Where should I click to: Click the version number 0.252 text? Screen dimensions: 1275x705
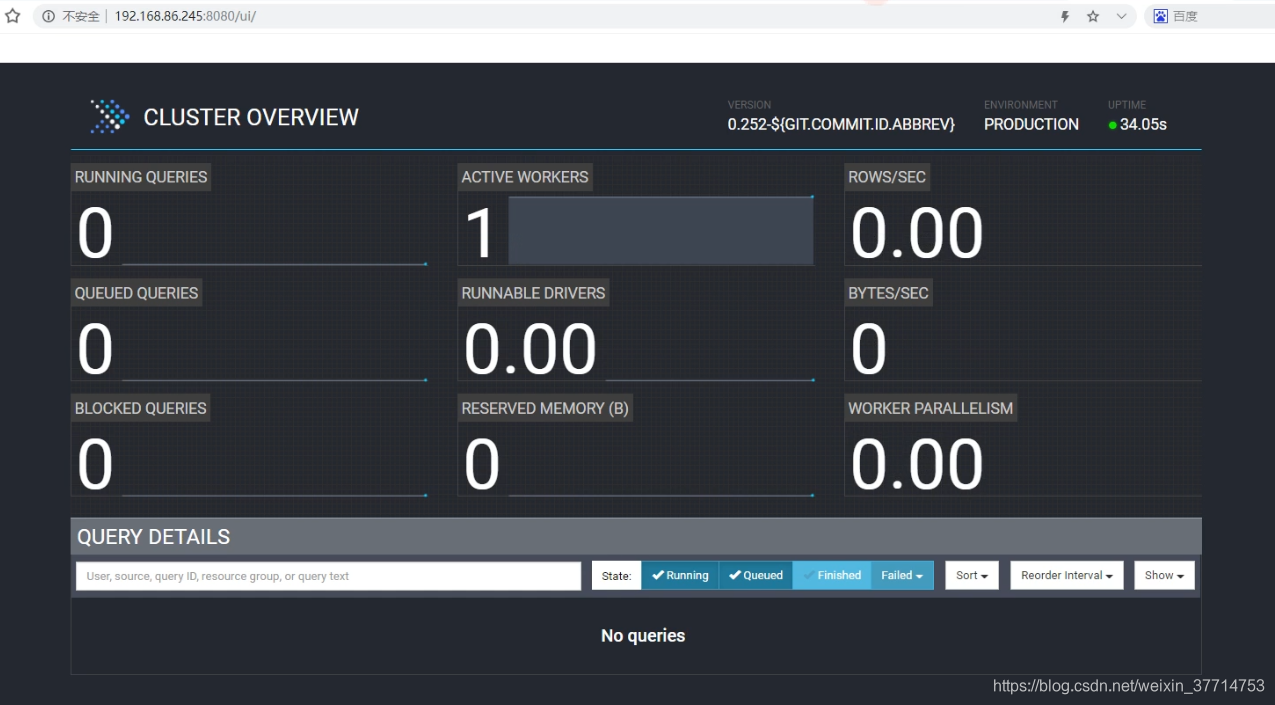[841, 124]
